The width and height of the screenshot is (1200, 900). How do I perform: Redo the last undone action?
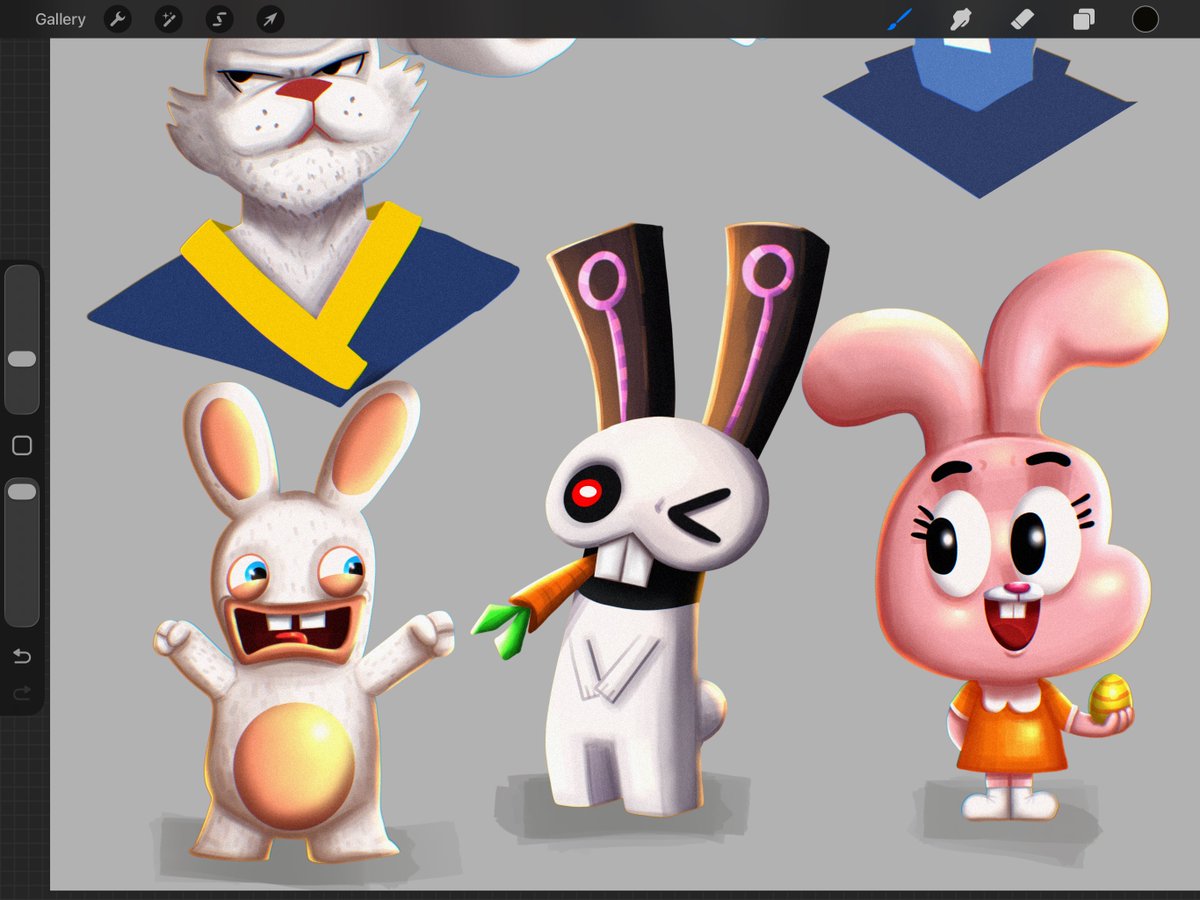[x=22, y=693]
